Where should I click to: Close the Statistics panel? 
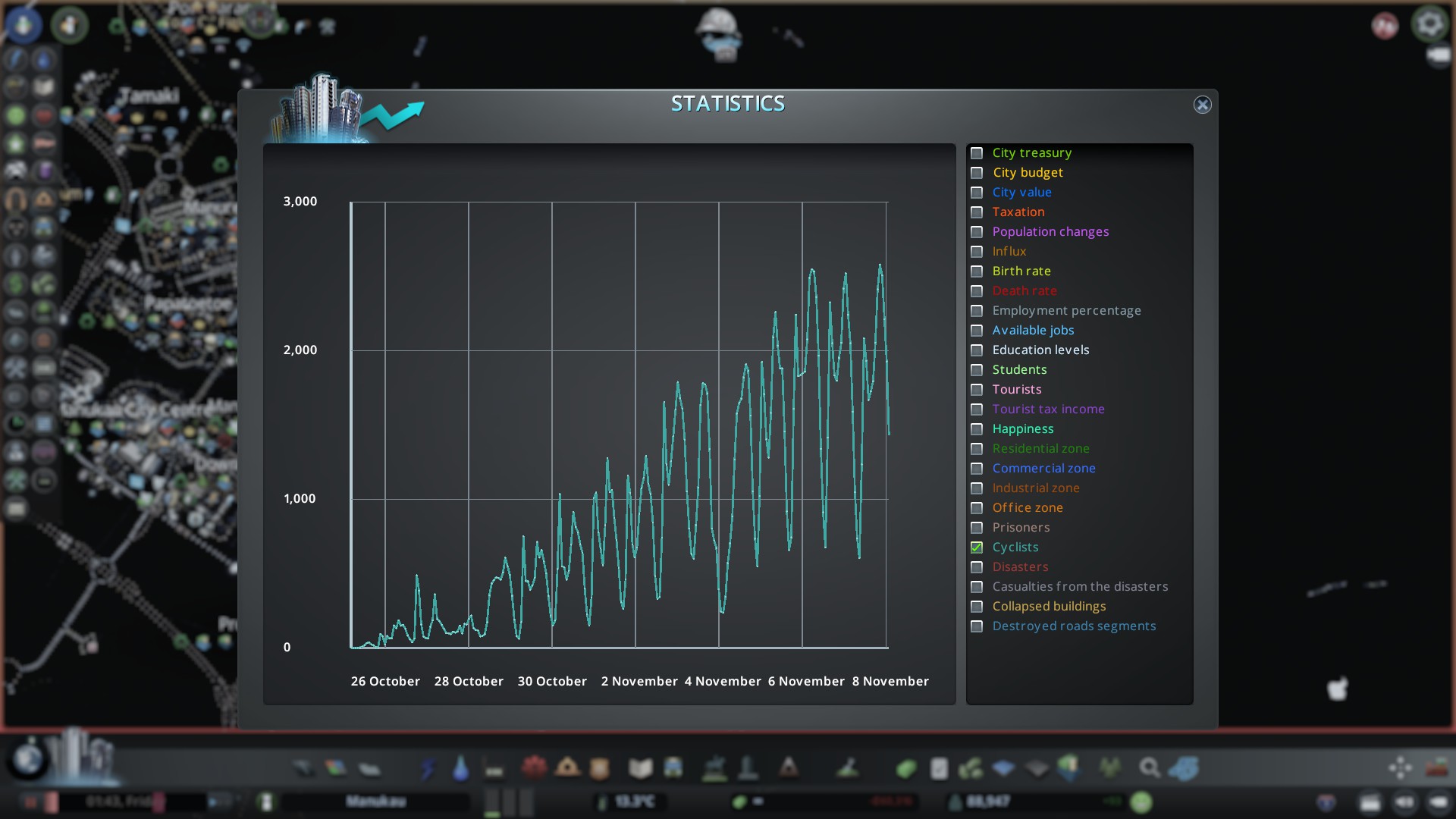click(x=1202, y=105)
